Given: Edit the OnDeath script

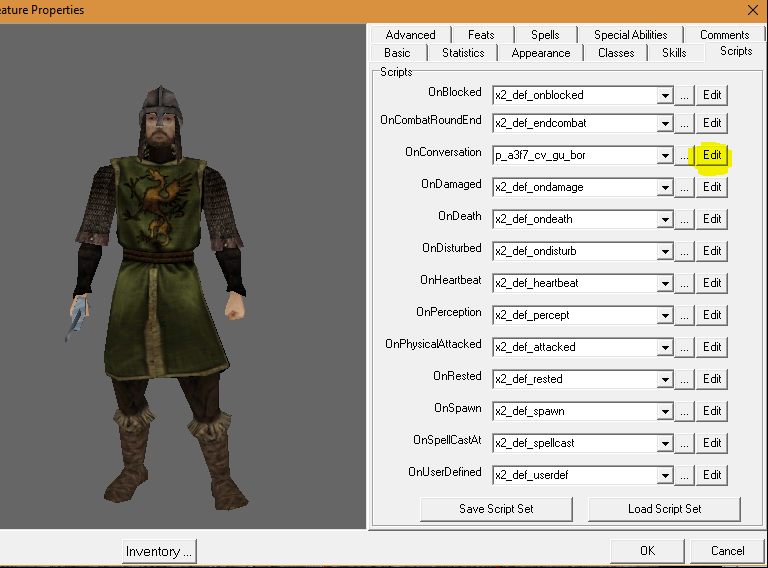Looking at the screenshot, I should [712, 219].
